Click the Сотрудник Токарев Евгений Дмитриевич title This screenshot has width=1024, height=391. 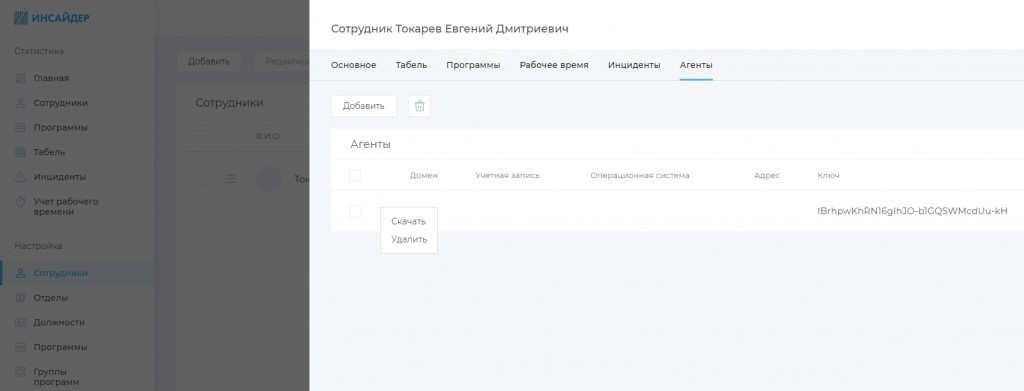click(450, 29)
